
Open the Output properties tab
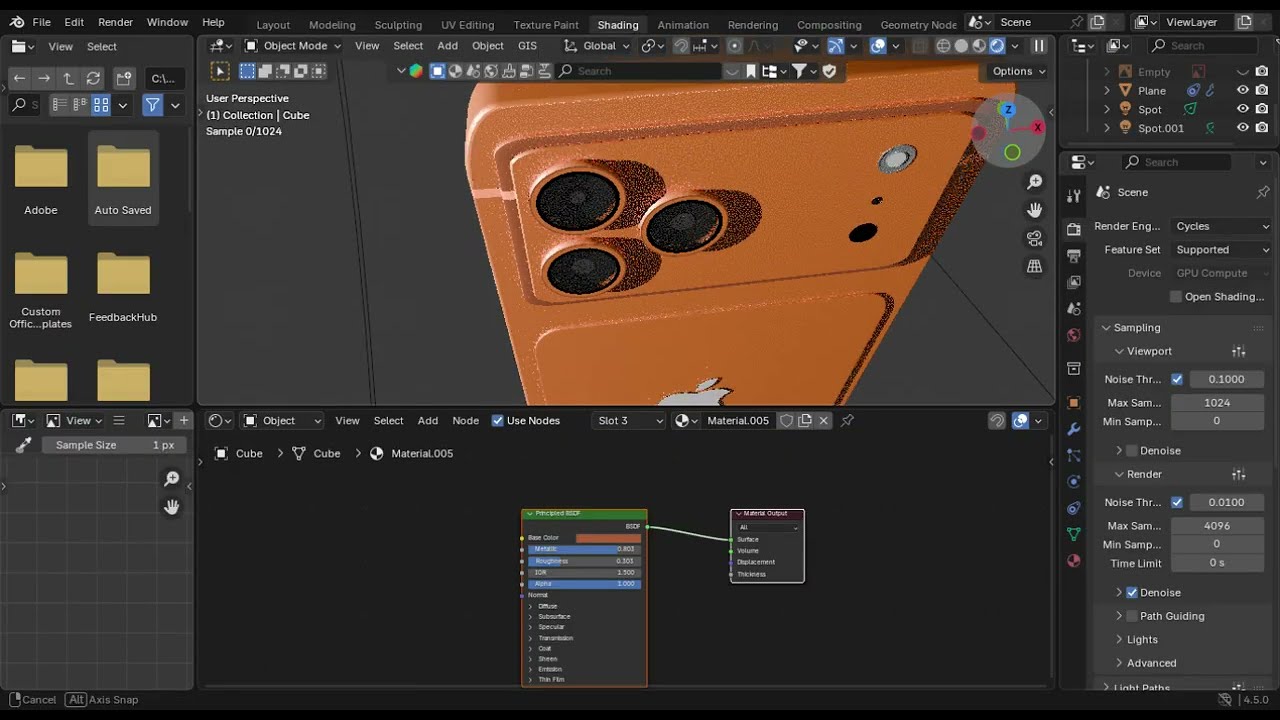click(x=1074, y=256)
